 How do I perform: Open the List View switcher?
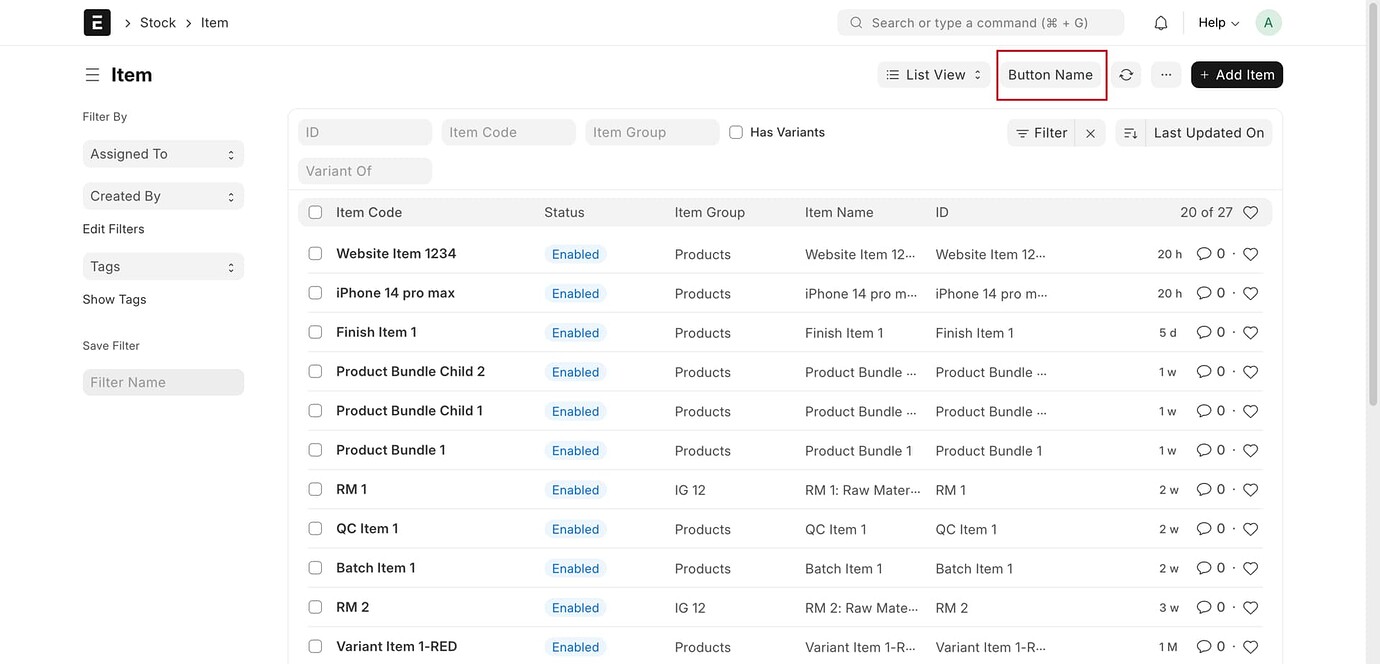click(932, 74)
